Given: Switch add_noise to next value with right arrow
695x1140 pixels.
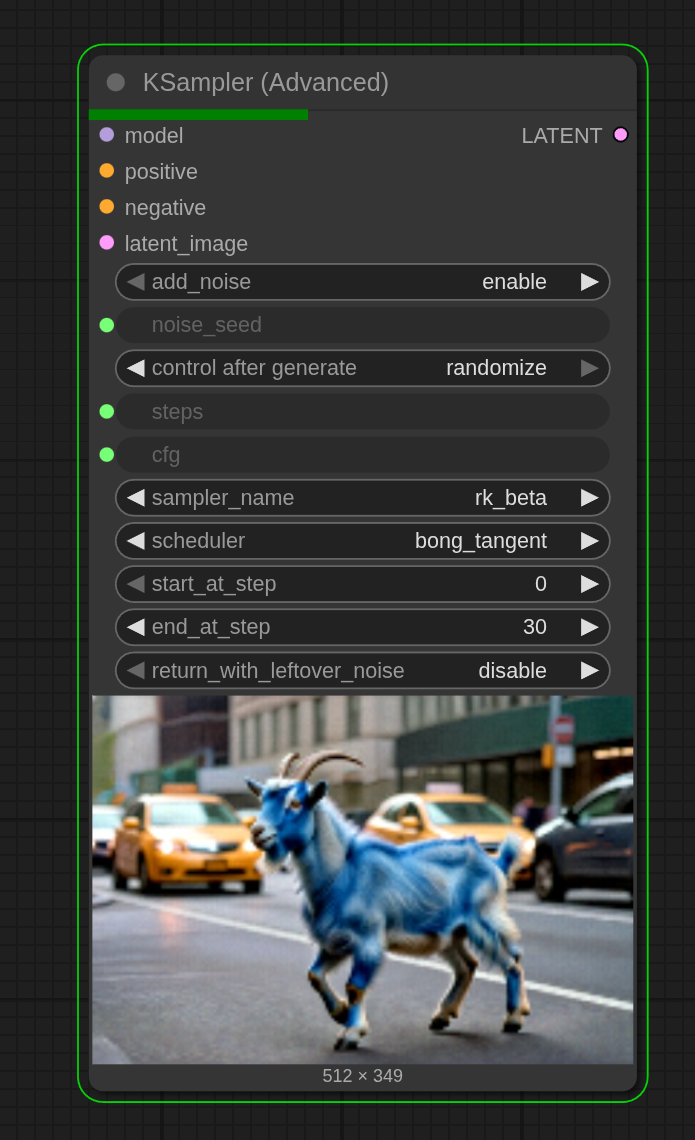Looking at the screenshot, I should [x=590, y=282].
